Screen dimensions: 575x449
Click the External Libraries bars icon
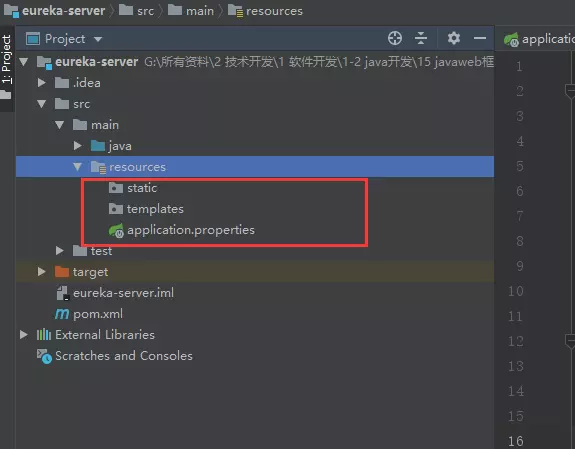(x=44, y=335)
